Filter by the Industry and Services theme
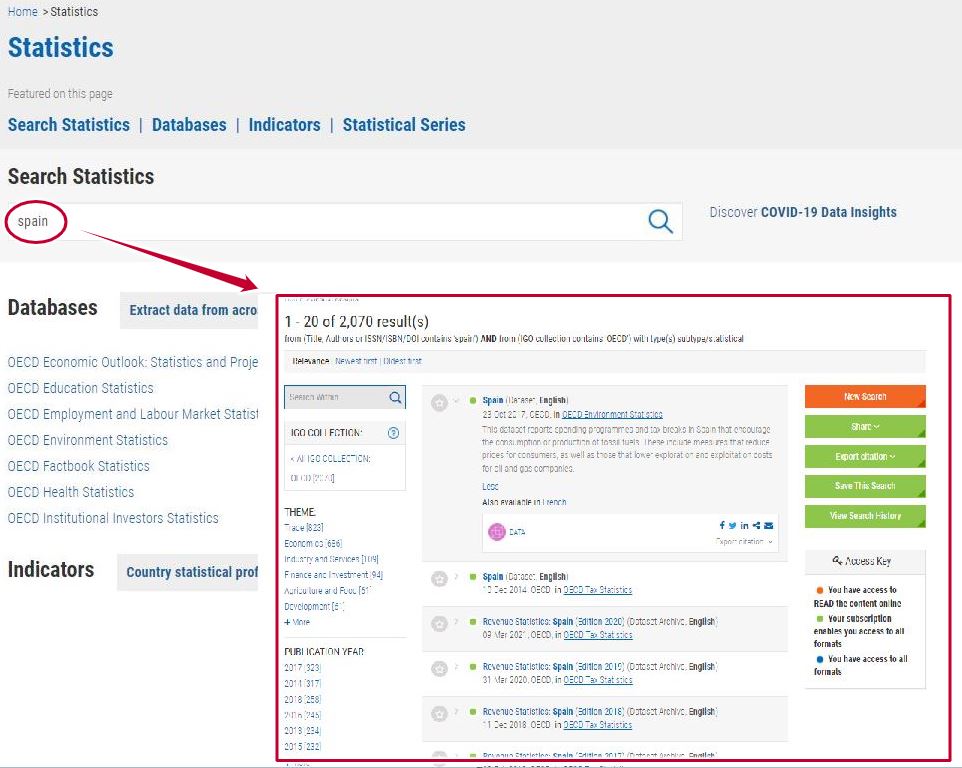Viewport: 962px width, 768px height. click(331, 559)
